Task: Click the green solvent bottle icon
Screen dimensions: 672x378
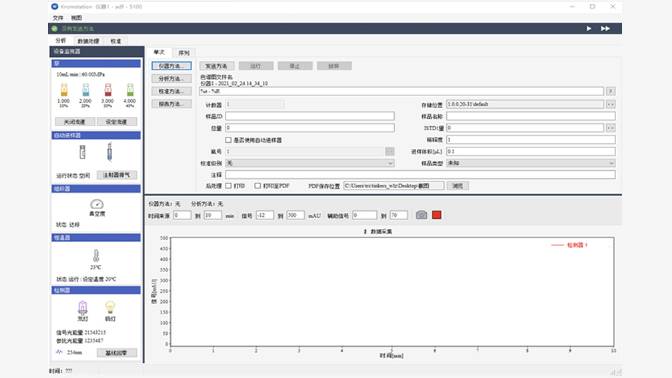Action: pyautogui.click(x=130, y=90)
